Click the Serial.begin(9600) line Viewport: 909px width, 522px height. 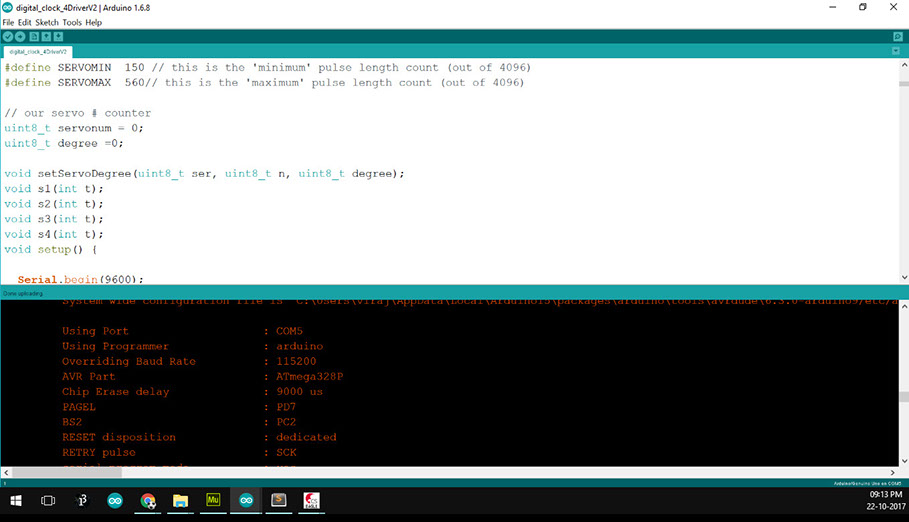click(80, 279)
